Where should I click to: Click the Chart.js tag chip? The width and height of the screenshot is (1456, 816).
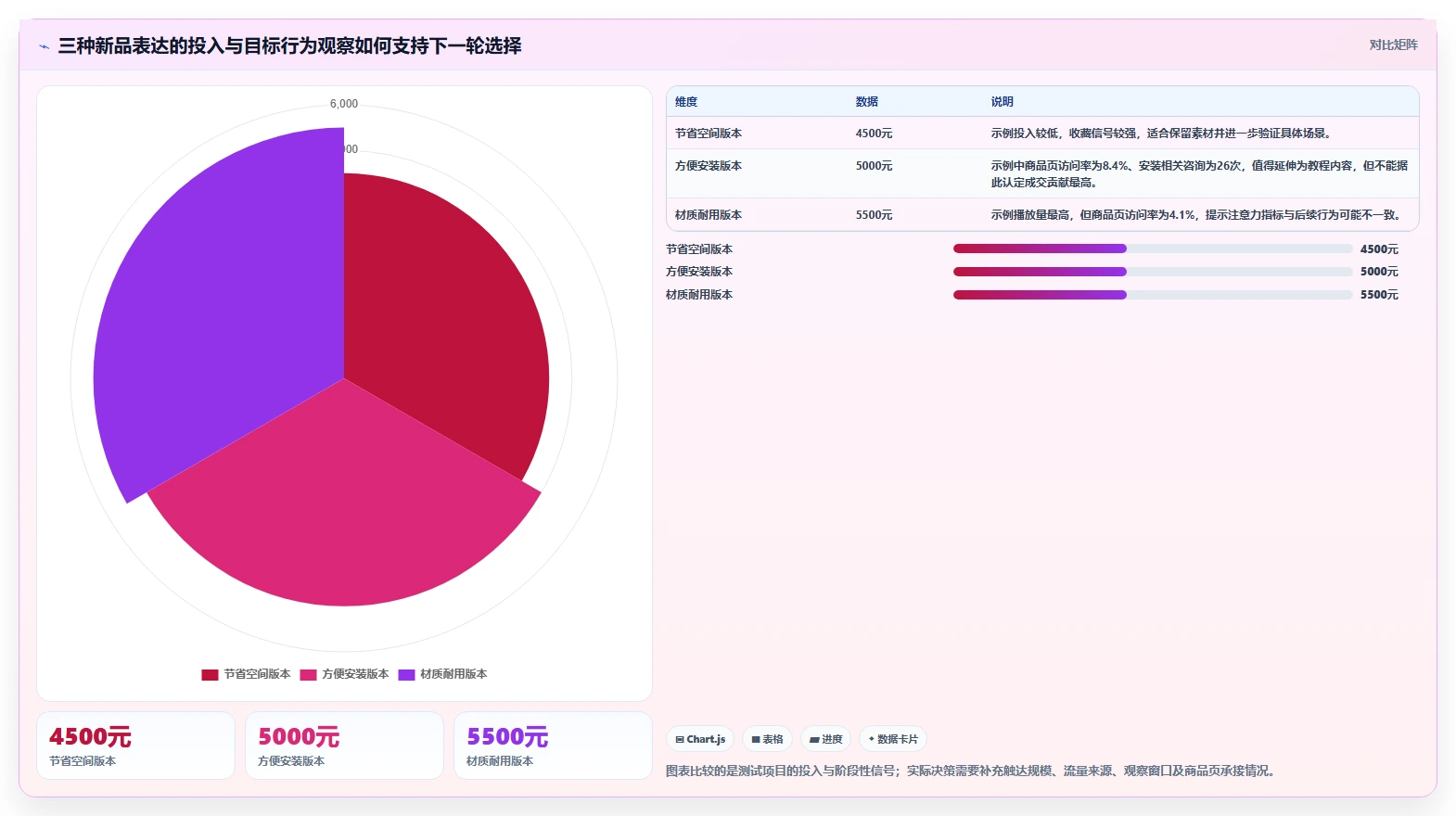pos(700,739)
